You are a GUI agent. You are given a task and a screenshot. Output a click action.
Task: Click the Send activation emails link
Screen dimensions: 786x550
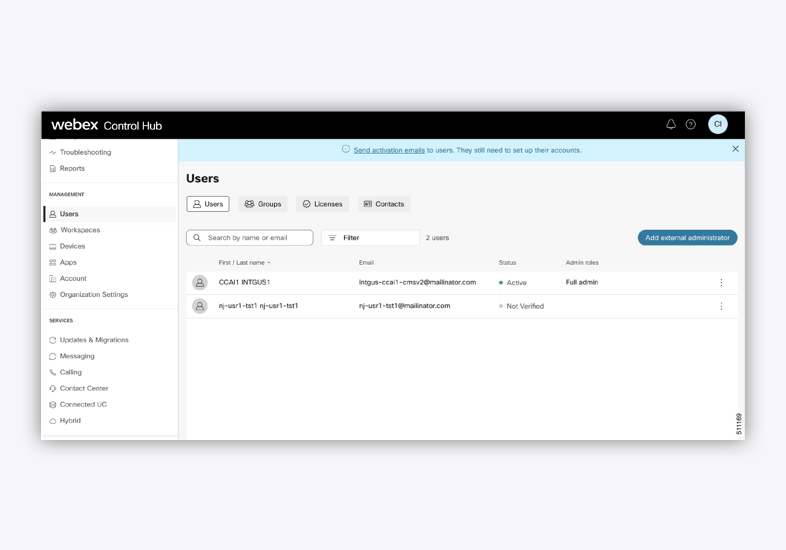[x=389, y=150]
